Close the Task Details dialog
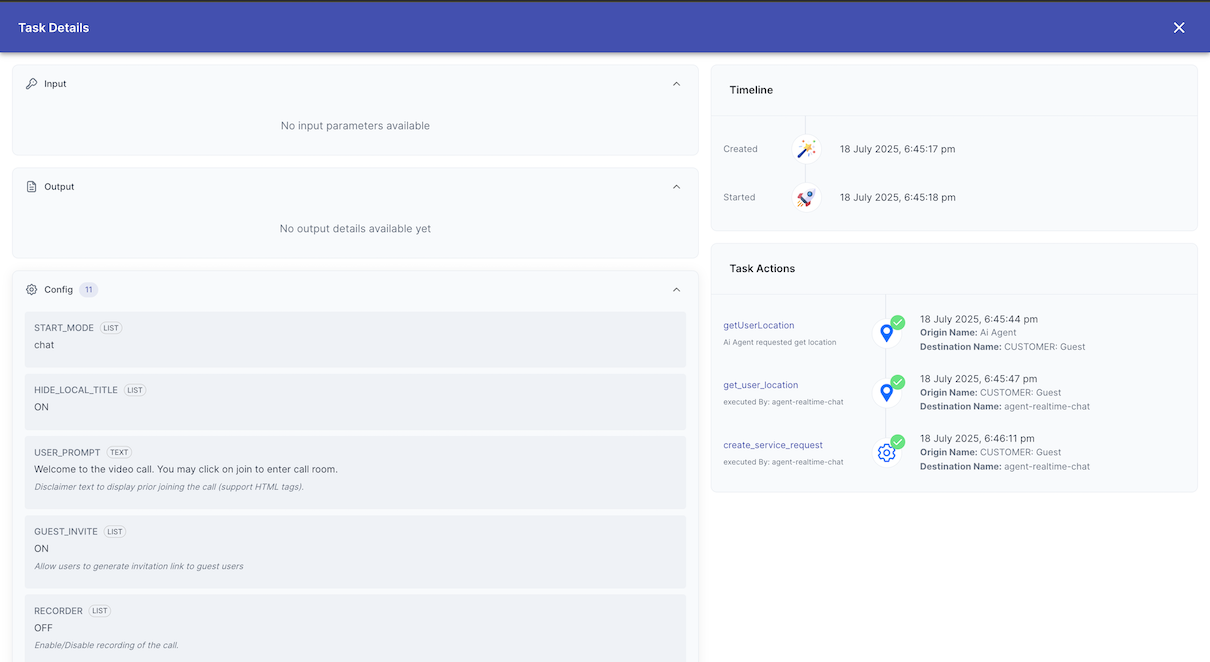This screenshot has width=1210, height=662. pos(1179,27)
